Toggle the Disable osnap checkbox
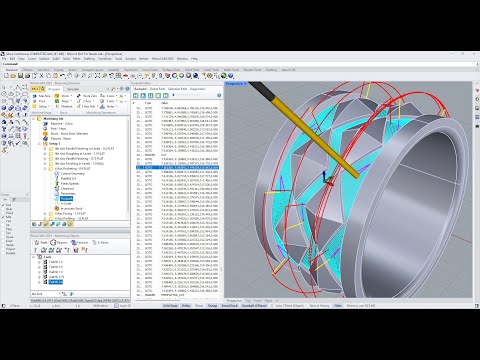 3,253
